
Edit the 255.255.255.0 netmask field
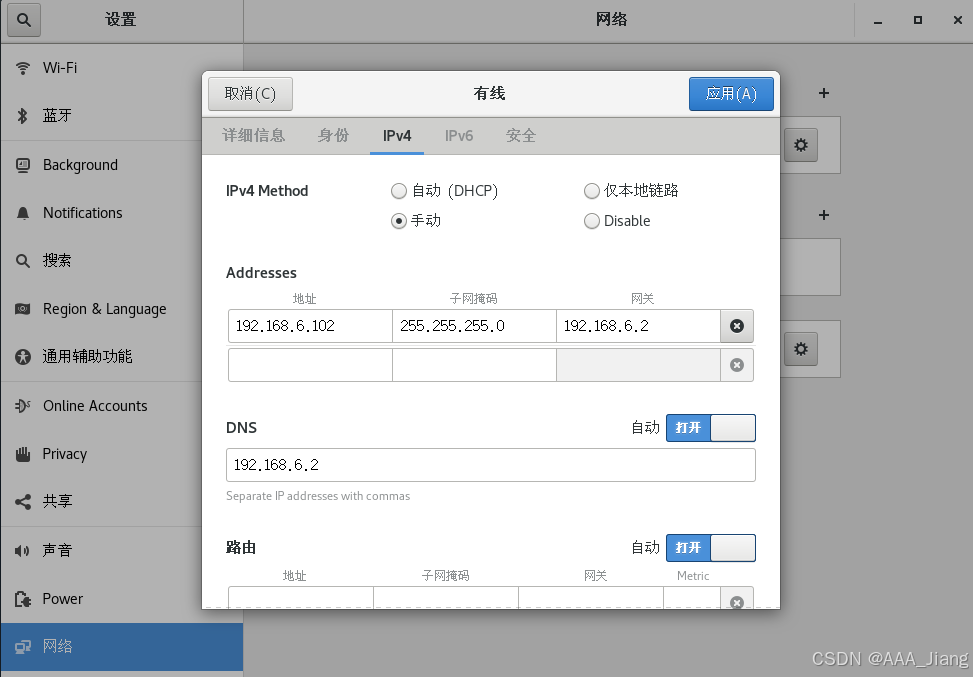474,326
